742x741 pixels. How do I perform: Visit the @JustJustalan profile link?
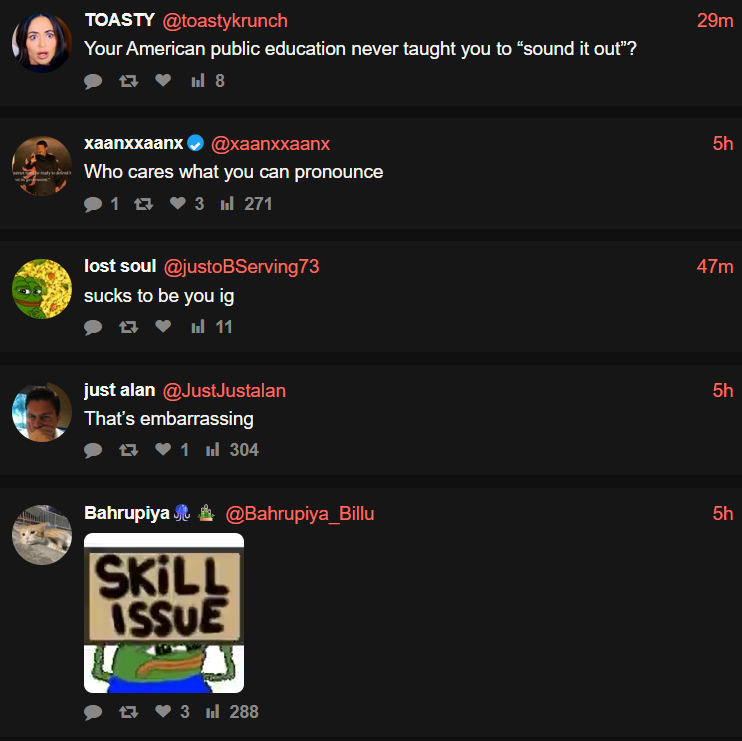224,391
